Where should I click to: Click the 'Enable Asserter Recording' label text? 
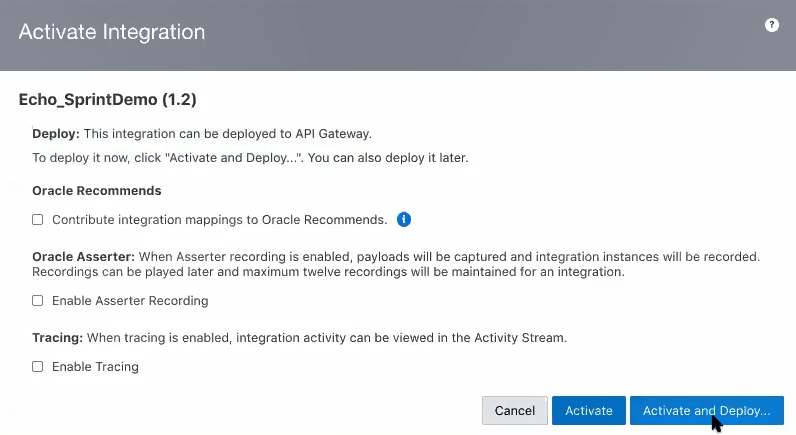(130, 300)
